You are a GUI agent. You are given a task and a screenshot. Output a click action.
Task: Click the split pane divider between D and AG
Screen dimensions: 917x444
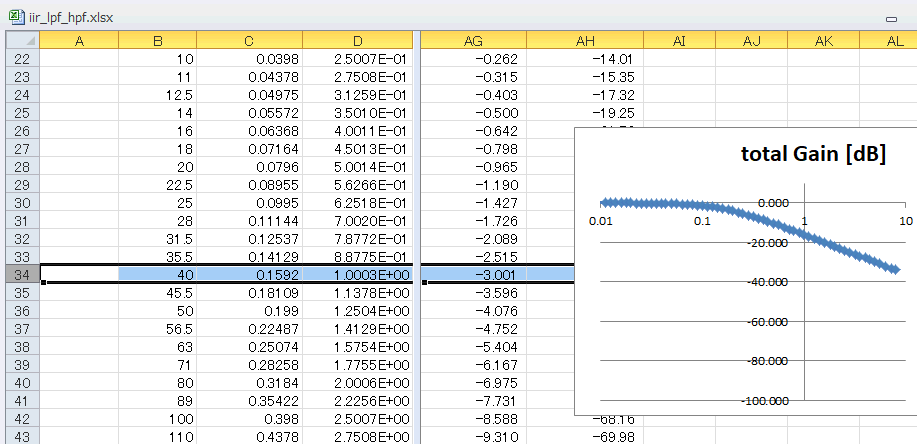coord(417,234)
